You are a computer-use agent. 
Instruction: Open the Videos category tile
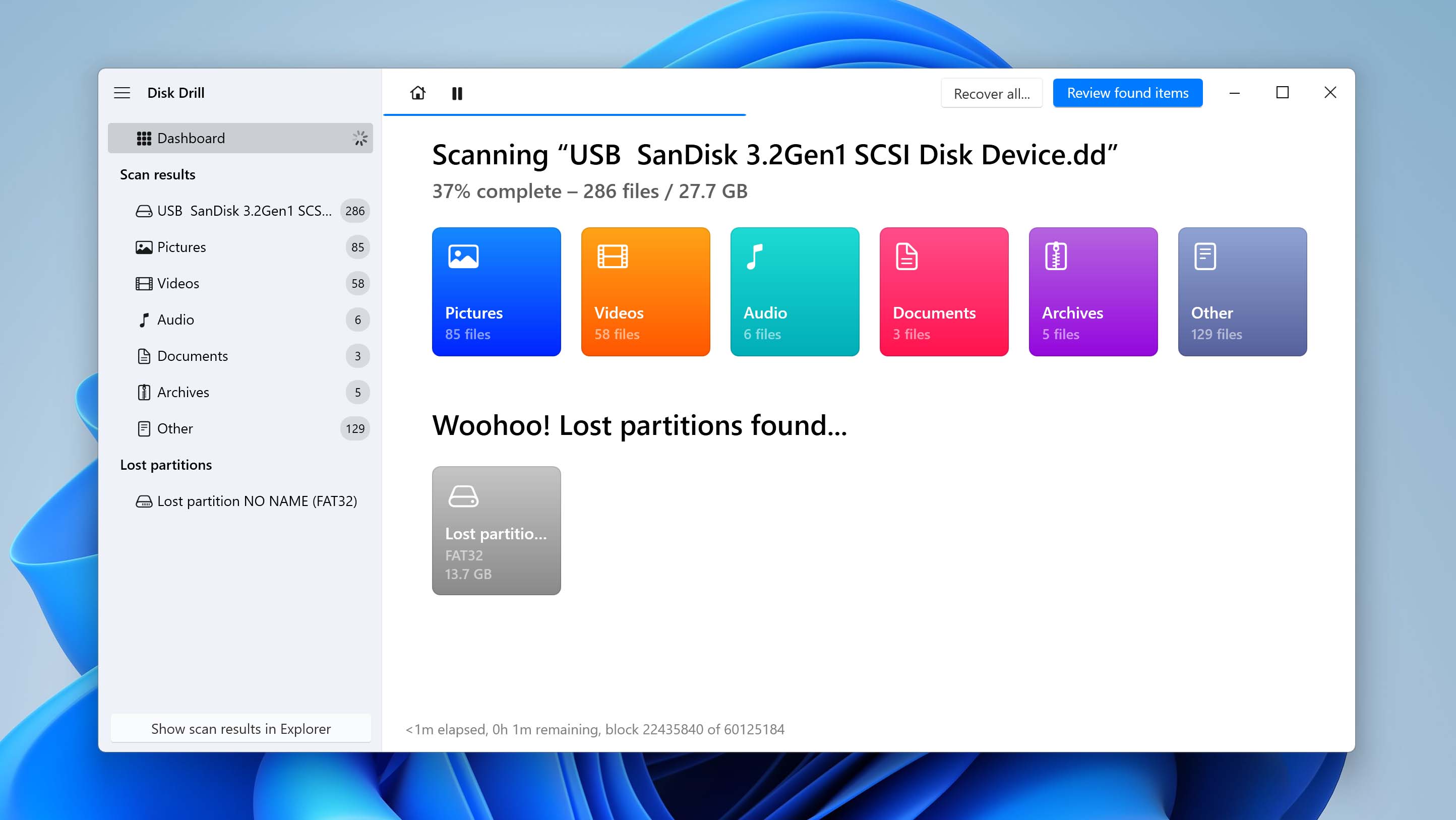(x=645, y=292)
